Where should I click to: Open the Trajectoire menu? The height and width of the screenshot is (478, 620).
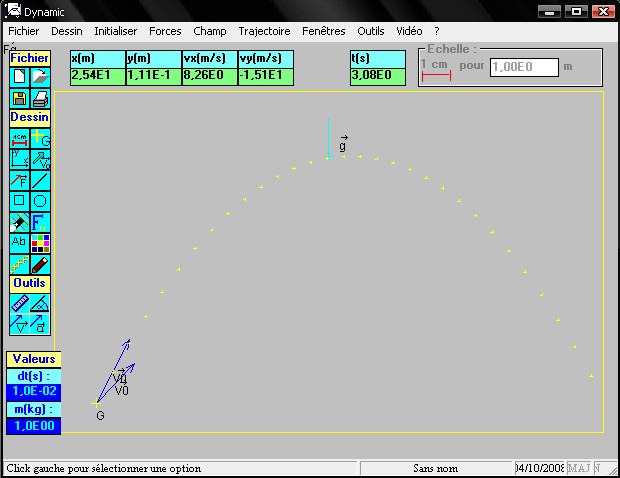(x=264, y=31)
